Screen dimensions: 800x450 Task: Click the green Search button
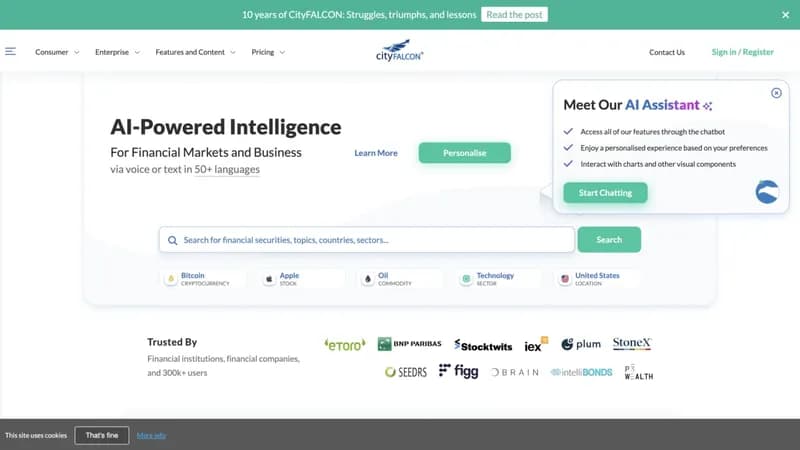609,240
